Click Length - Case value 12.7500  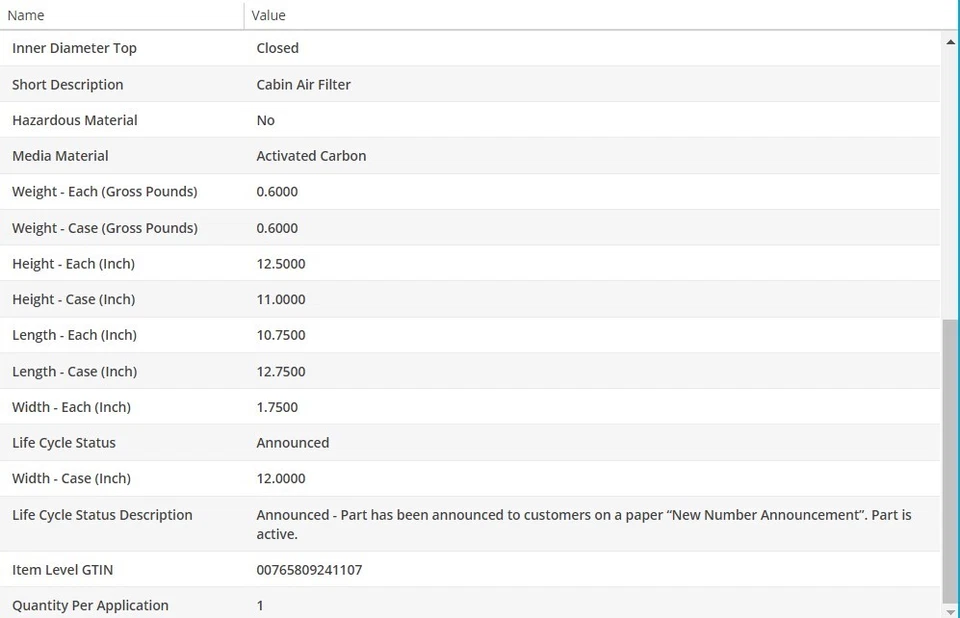pyautogui.click(x=281, y=372)
